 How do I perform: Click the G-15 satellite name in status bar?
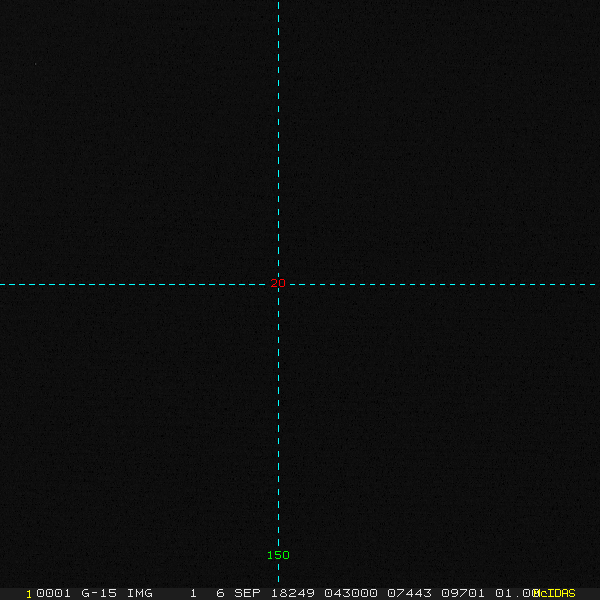coord(99,593)
